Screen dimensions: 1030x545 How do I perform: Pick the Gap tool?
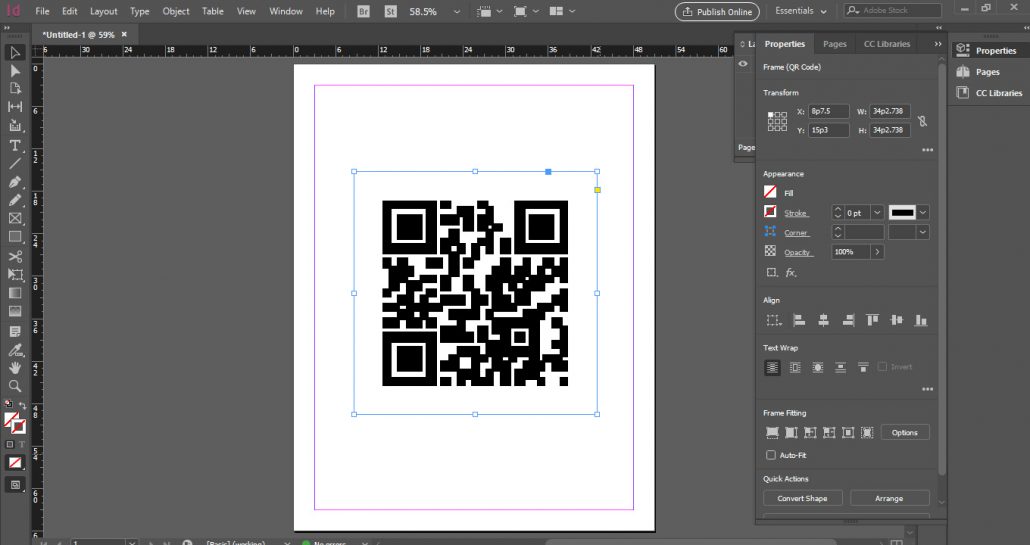pyautogui.click(x=15, y=107)
